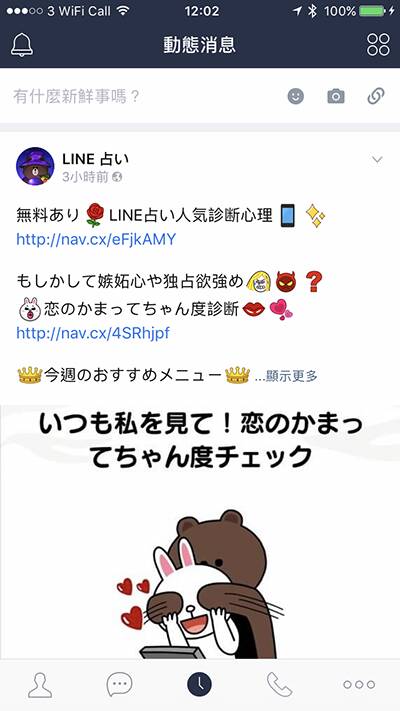Tap the LINE 占い profile avatar
This screenshot has height=711, width=400.
(x=35, y=166)
